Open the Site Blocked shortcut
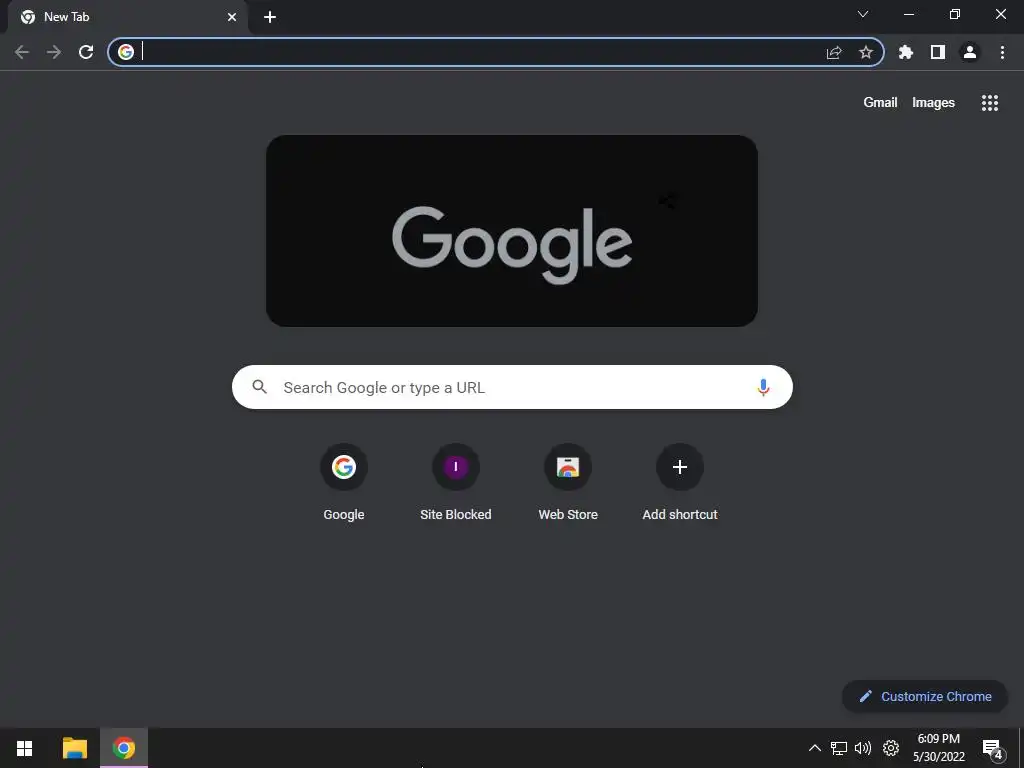This screenshot has width=1024, height=768. pos(456,482)
